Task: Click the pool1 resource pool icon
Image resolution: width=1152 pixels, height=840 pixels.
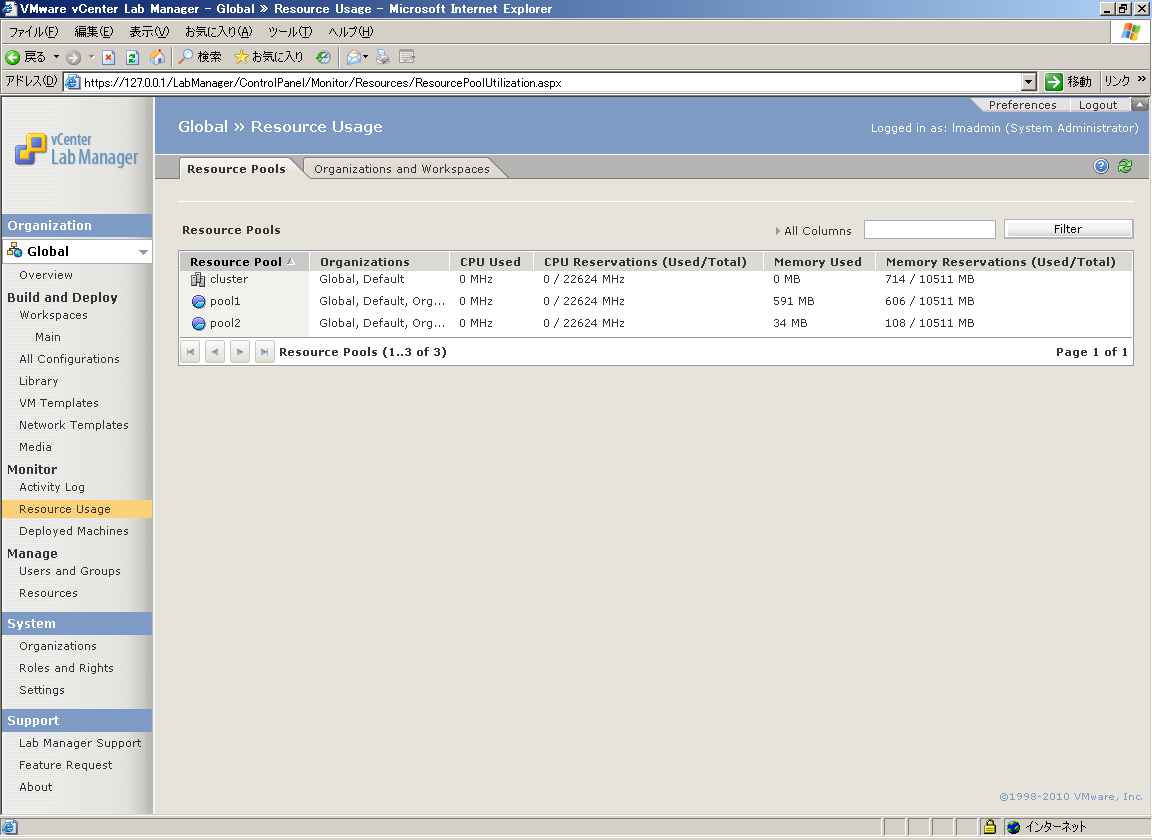Action: pyautogui.click(x=198, y=301)
